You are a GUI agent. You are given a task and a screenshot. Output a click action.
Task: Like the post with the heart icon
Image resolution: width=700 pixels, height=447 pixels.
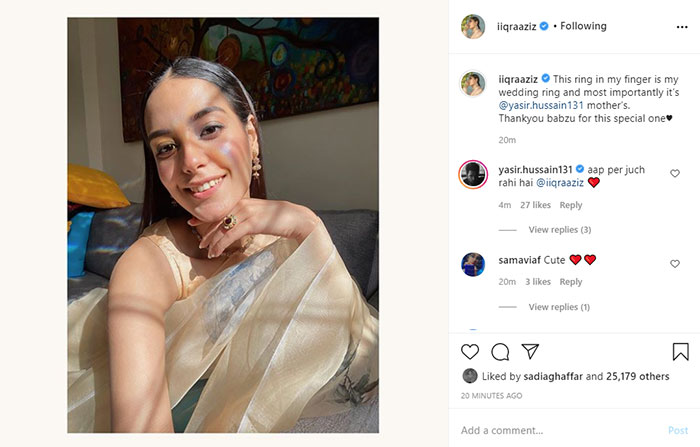pyautogui.click(x=470, y=352)
